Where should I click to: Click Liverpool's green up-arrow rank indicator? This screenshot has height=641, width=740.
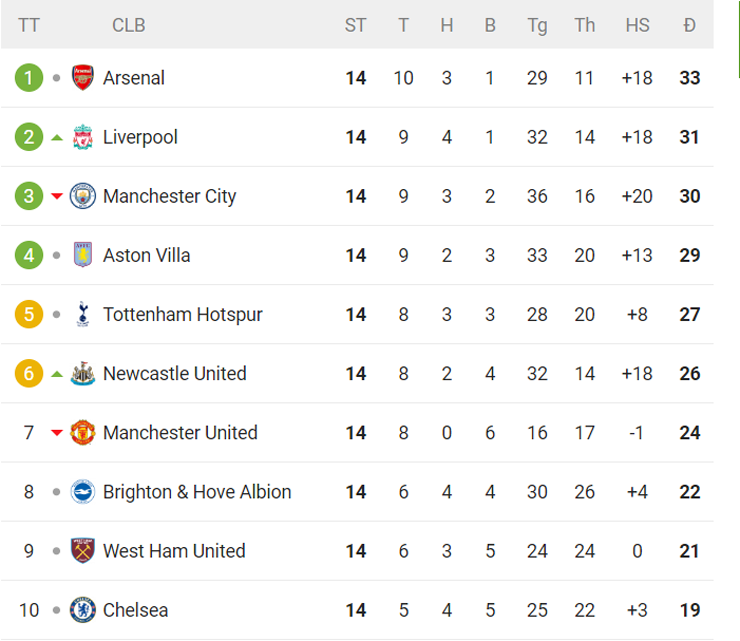click(x=57, y=137)
